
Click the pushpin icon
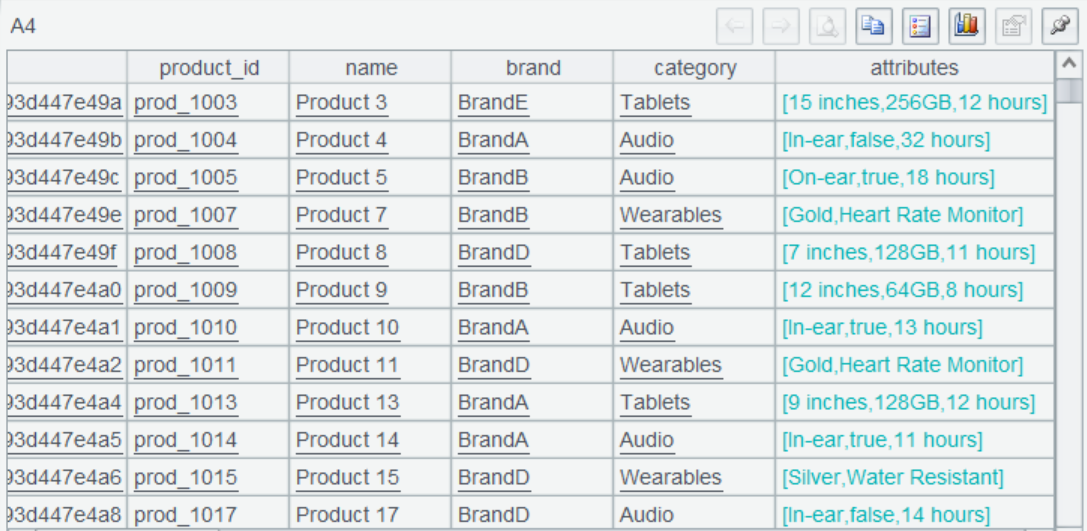1059,27
